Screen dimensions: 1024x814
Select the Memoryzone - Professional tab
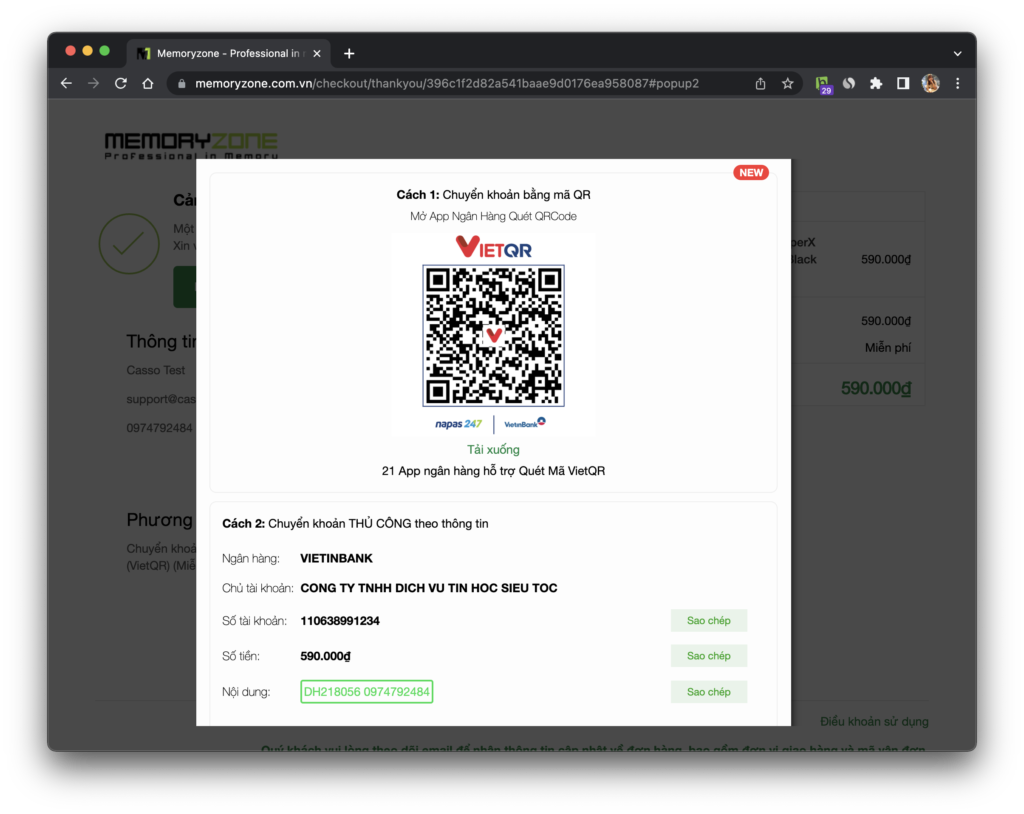(229, 54)
